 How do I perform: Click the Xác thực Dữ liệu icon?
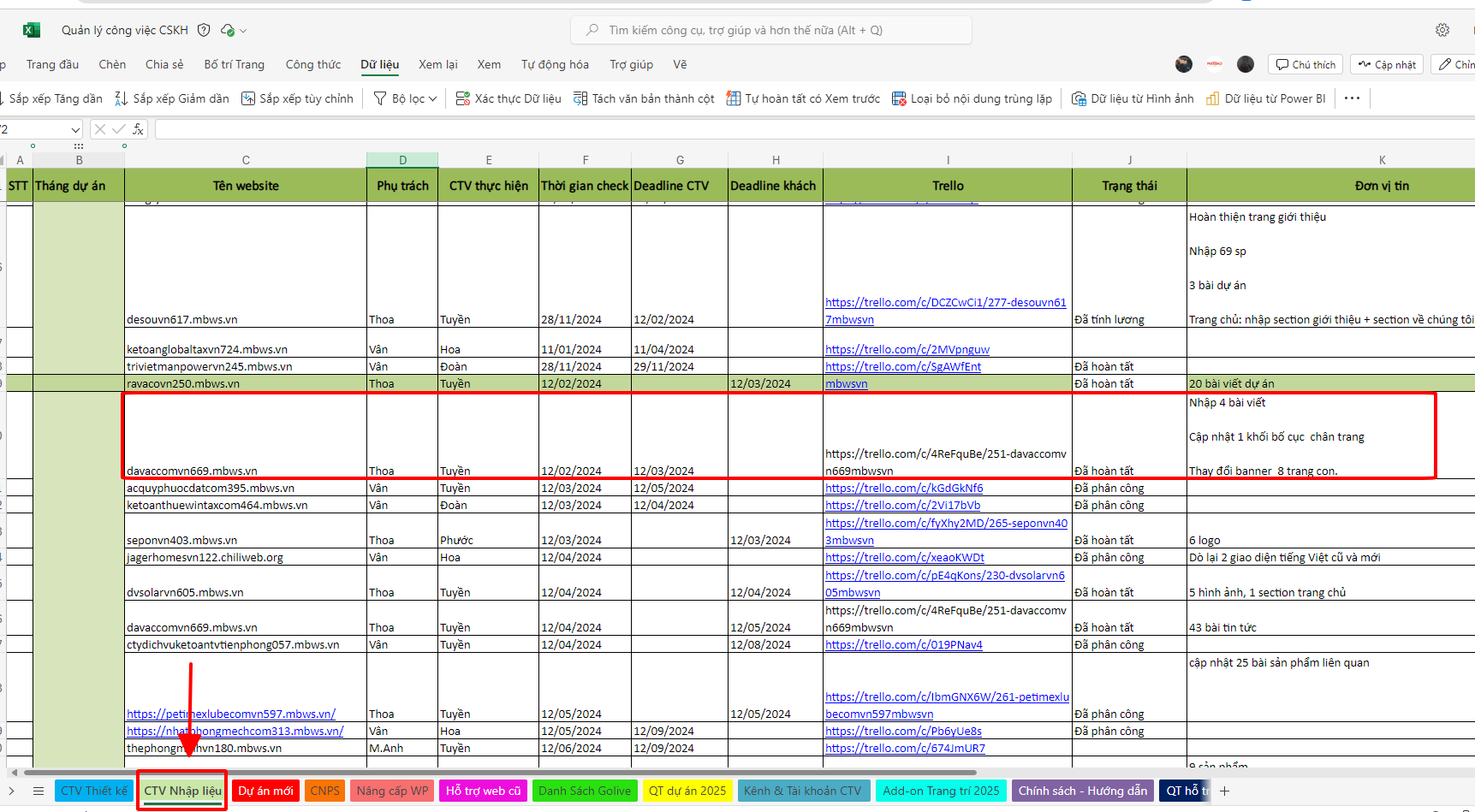pos(463,98)
